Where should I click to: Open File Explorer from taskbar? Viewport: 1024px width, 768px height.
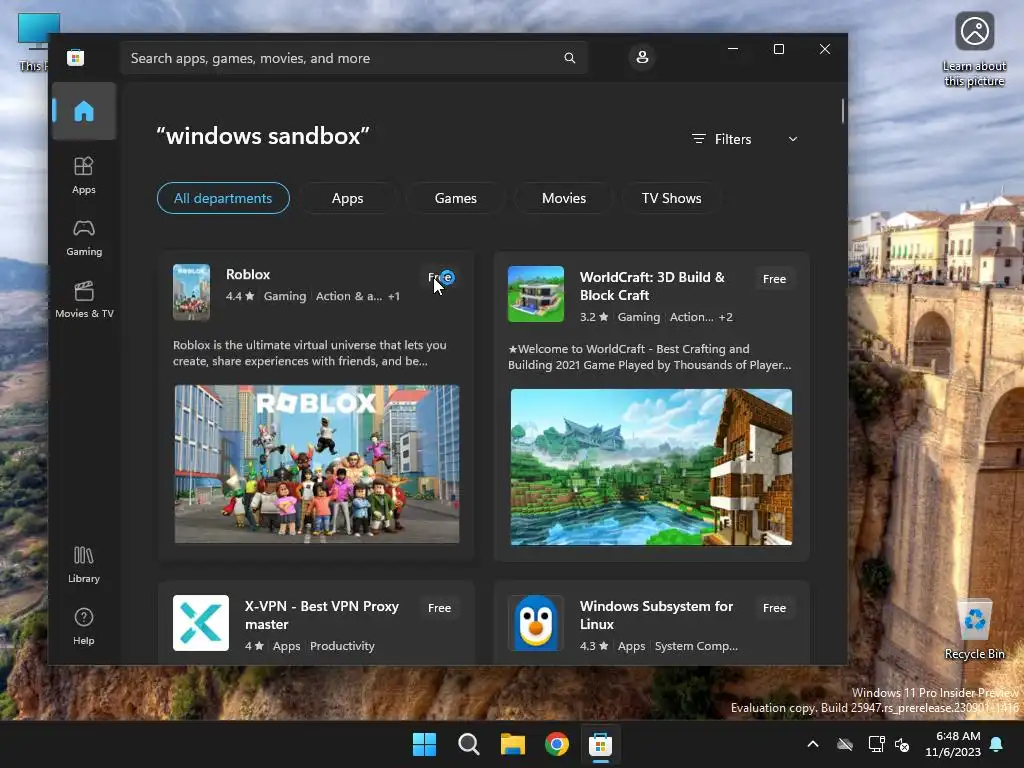(x=513, y=744)
